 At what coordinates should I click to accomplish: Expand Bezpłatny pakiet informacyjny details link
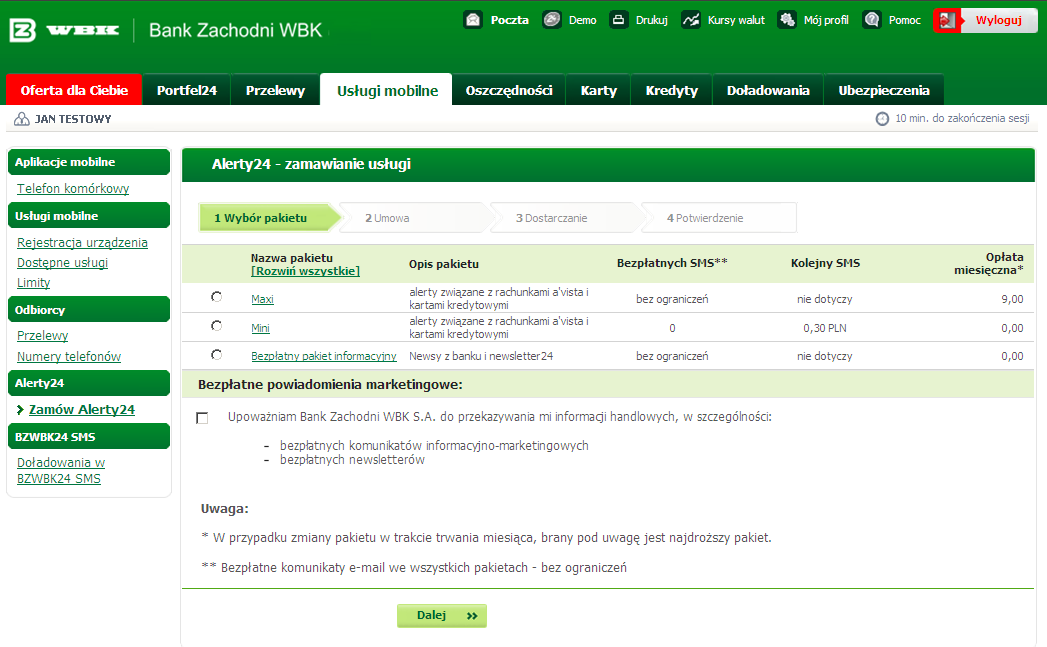[x=324, y=356]
